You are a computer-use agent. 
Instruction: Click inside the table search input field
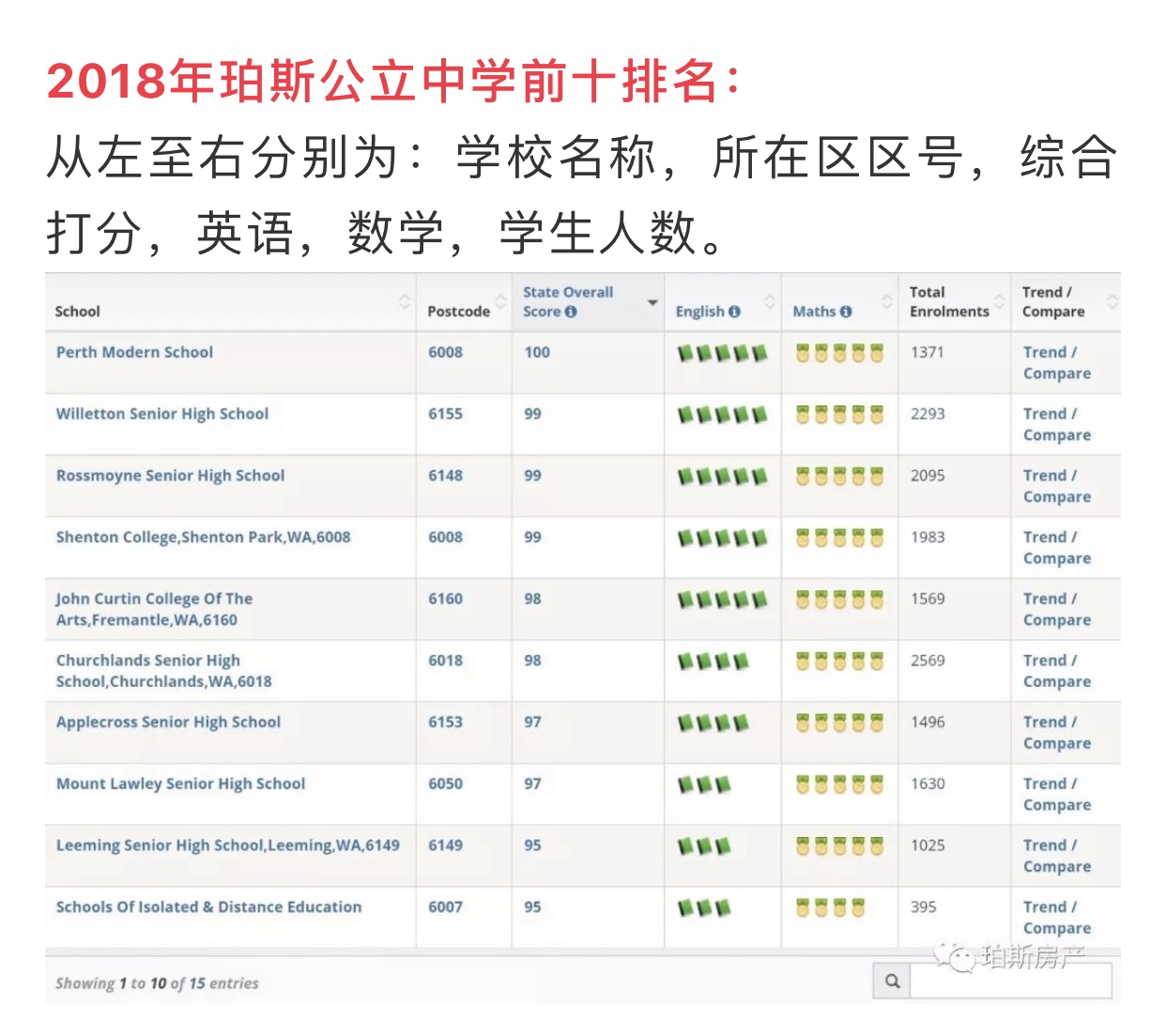1011,981
